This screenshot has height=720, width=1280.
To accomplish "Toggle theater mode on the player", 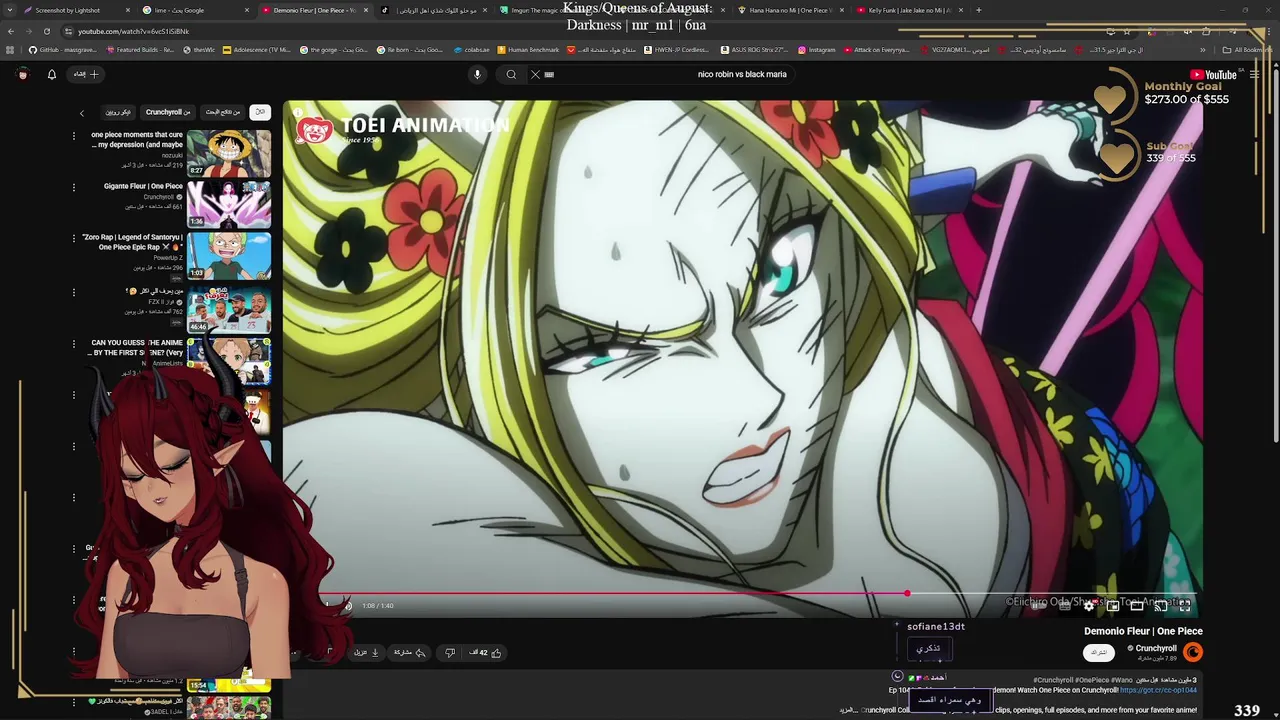I will pyautogui.click(x=1137, y=606).
